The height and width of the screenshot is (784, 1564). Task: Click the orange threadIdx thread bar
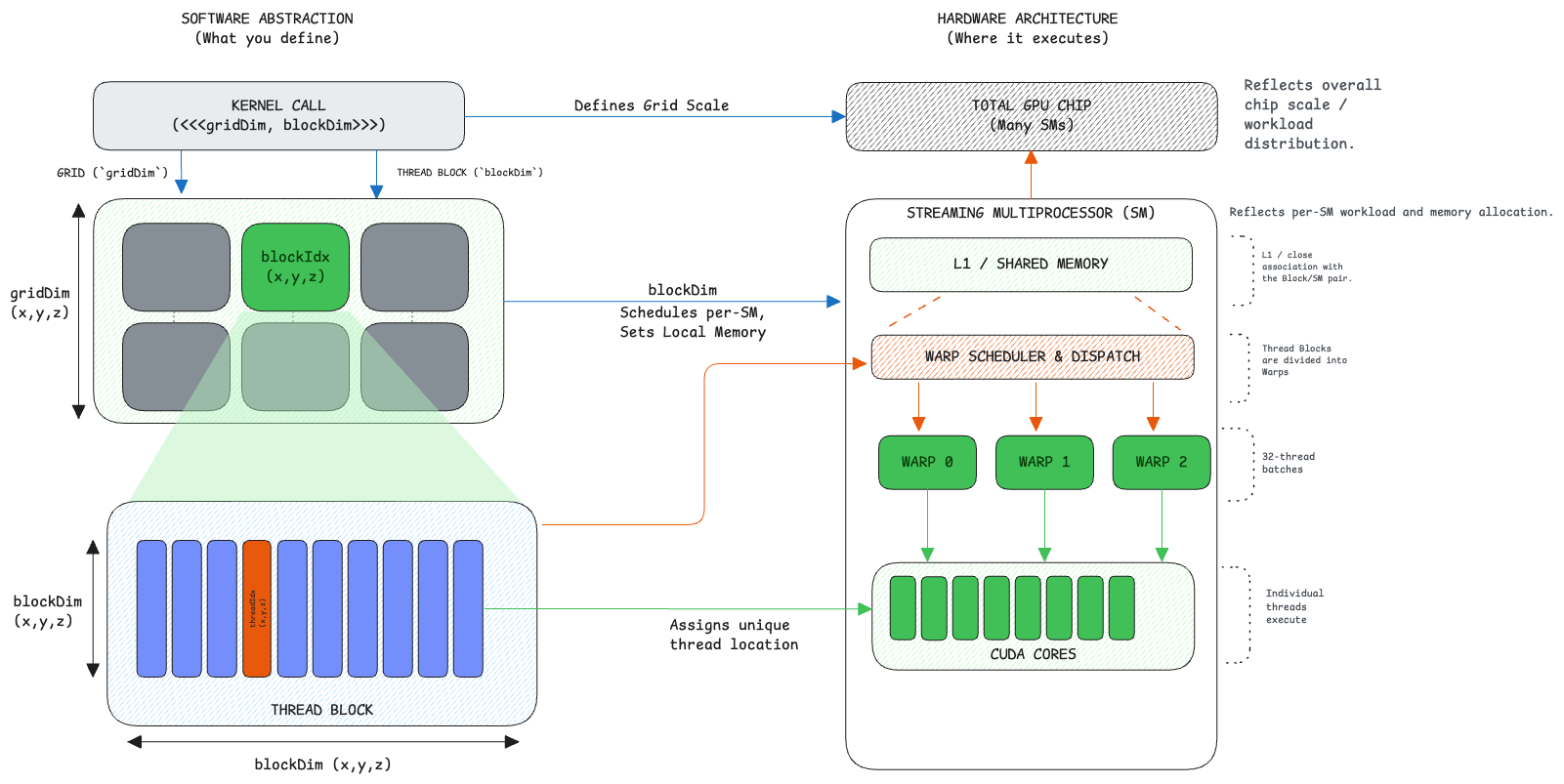(x=257, y=608)
